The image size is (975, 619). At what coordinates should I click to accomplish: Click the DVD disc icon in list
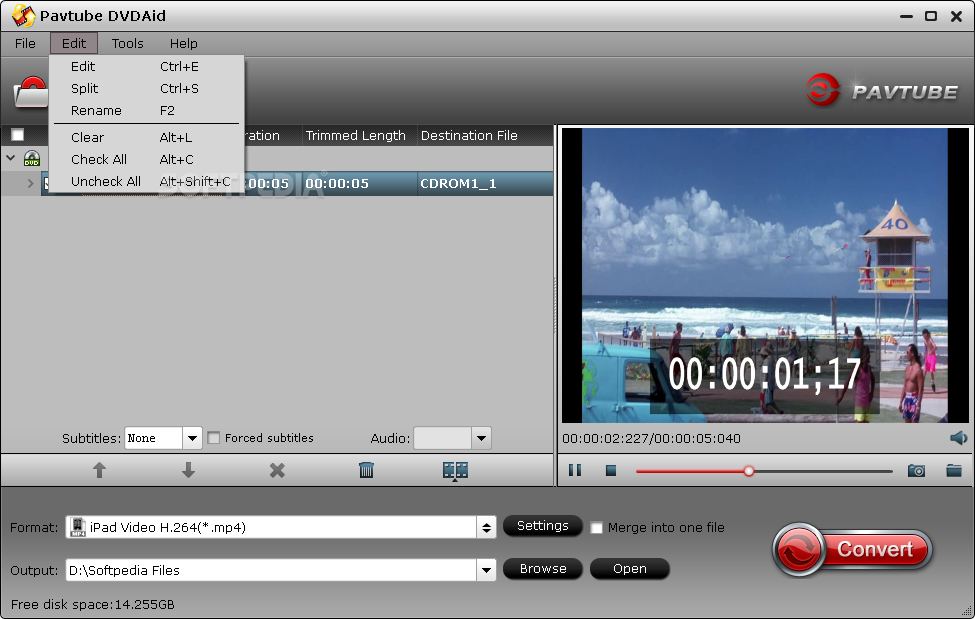pyautogui.click(x=32, y=159)
